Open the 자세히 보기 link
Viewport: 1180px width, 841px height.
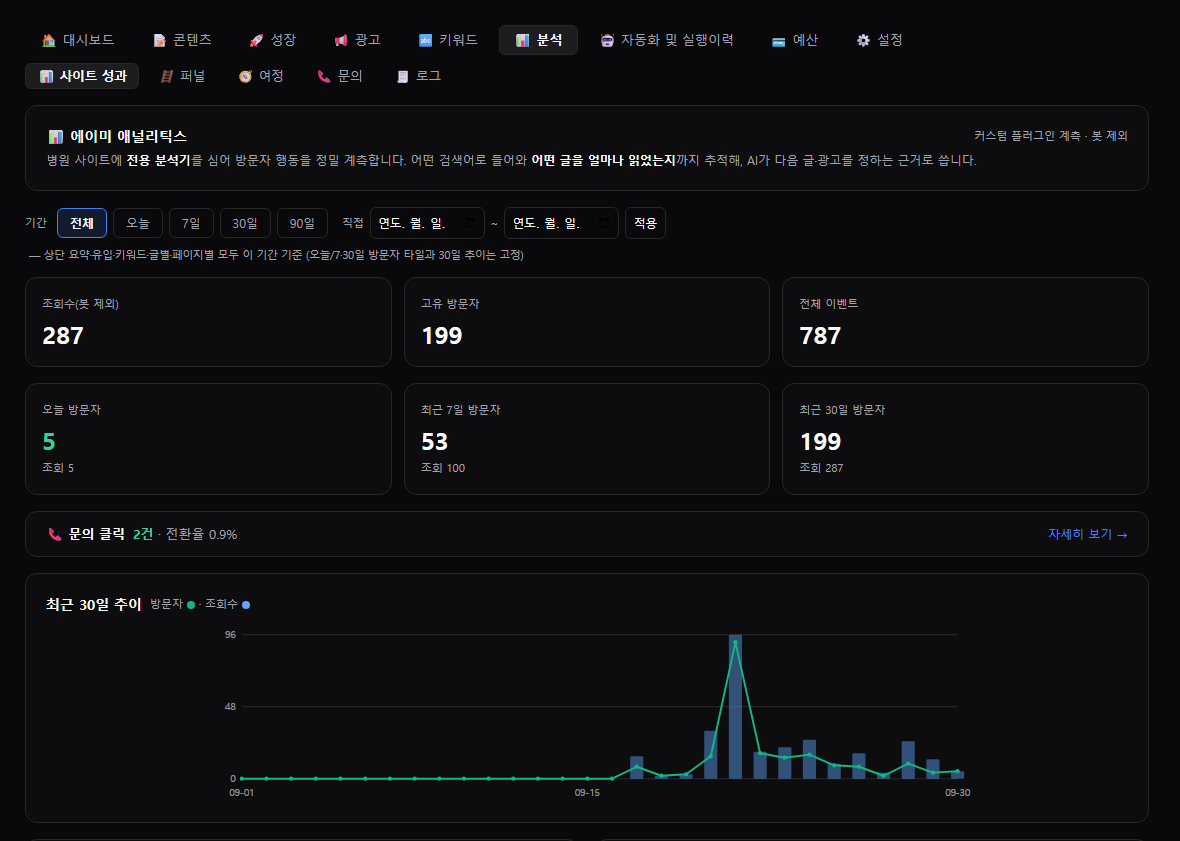(1087, 534)
